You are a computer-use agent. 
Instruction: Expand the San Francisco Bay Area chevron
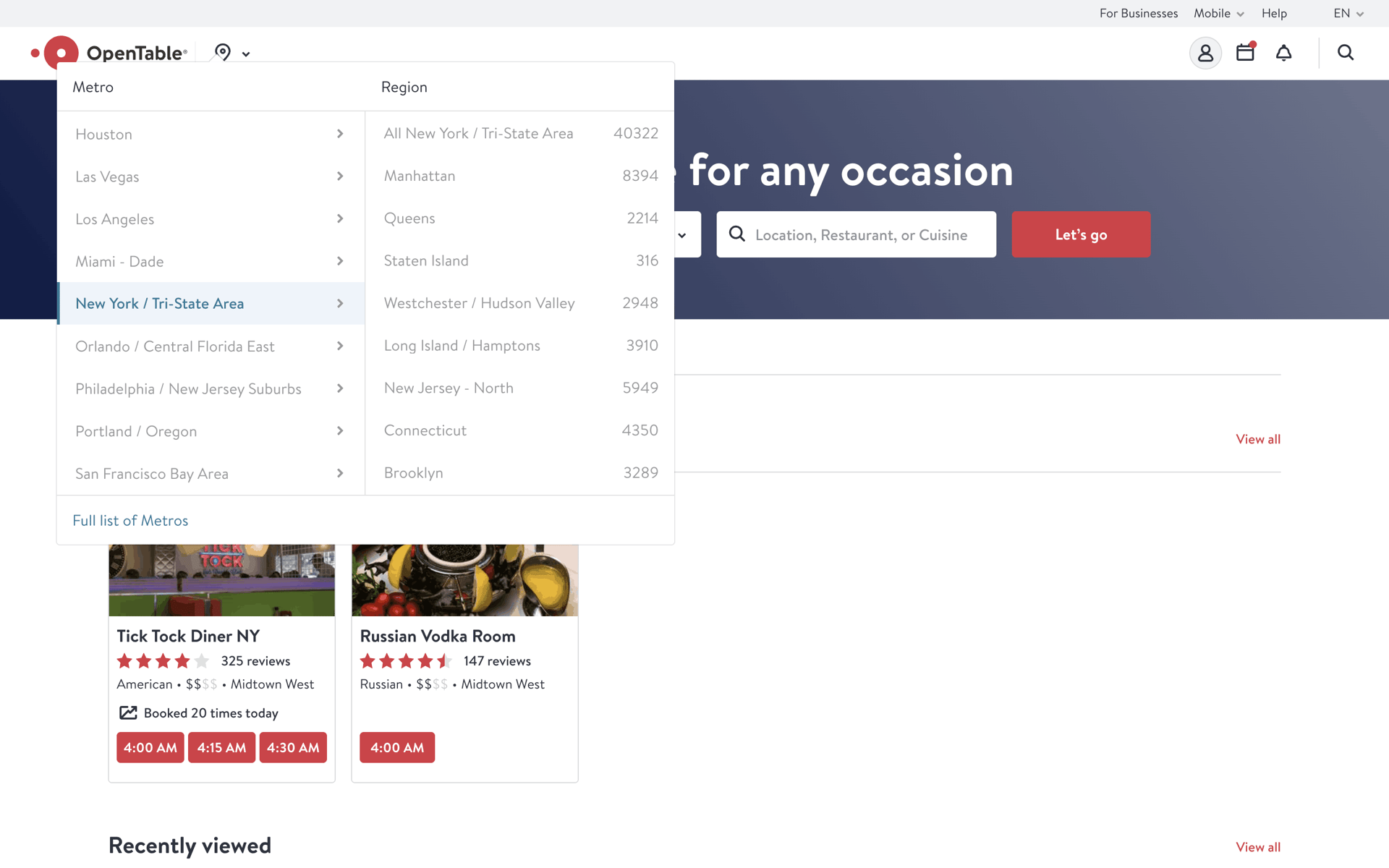tap(340, 473)
